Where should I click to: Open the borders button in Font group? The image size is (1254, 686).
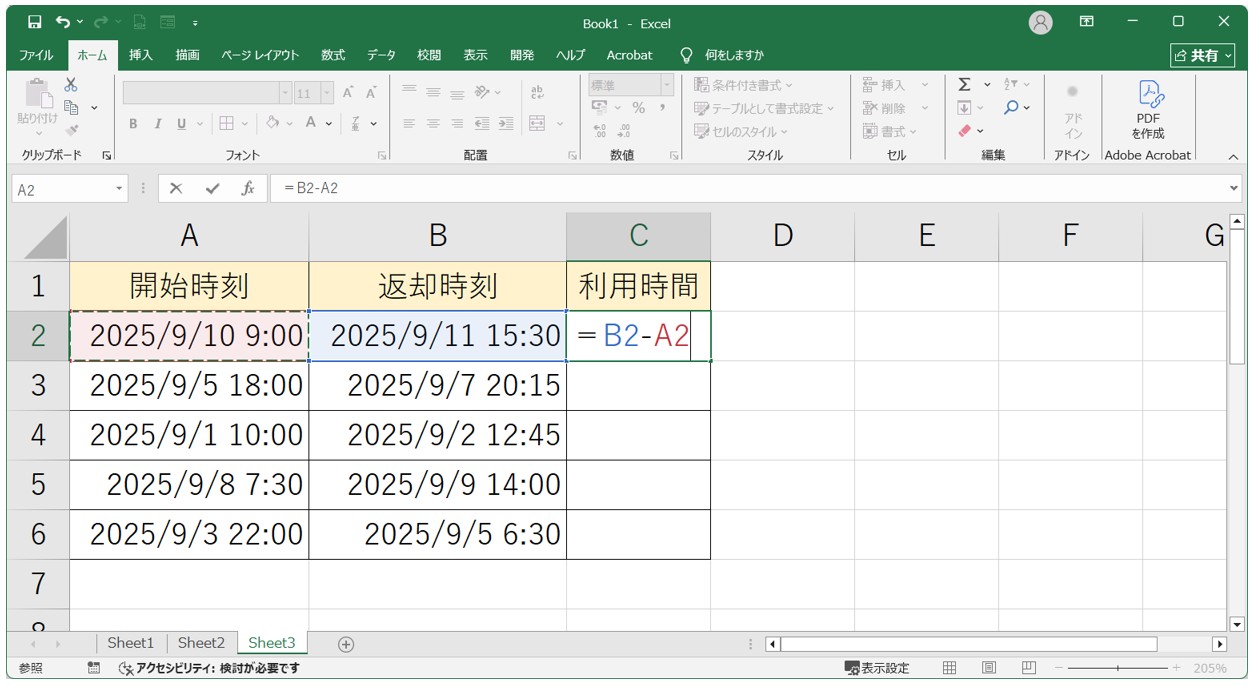pos(227,123)
